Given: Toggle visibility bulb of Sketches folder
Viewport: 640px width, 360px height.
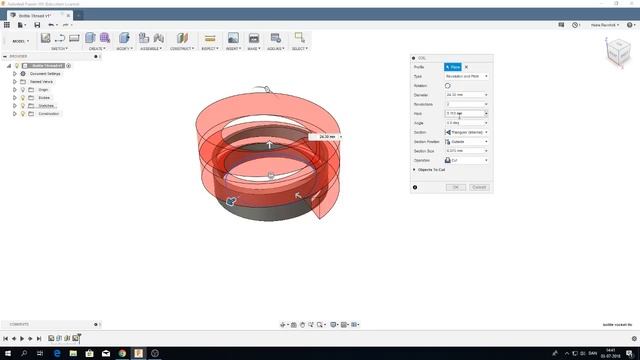Looking at the screenshot, I should tap(23, 106).
